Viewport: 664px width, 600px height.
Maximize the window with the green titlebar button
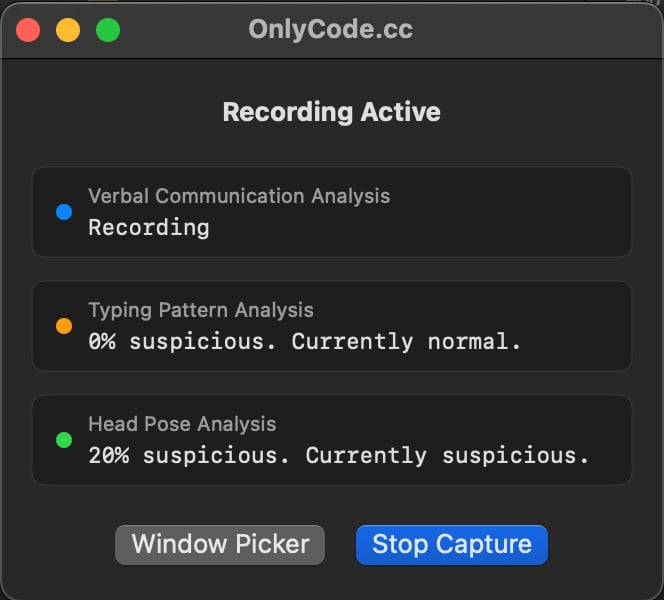108,30
